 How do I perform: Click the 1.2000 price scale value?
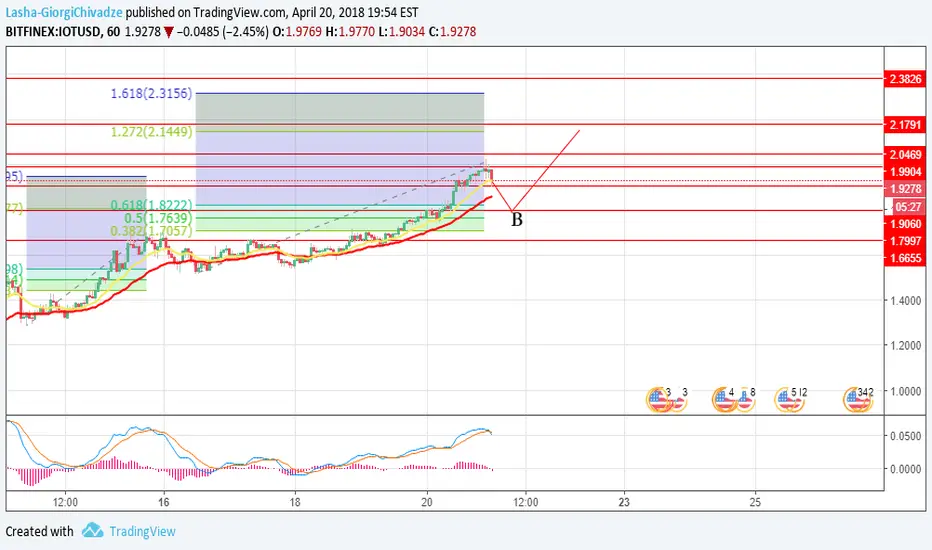point(906,345)
